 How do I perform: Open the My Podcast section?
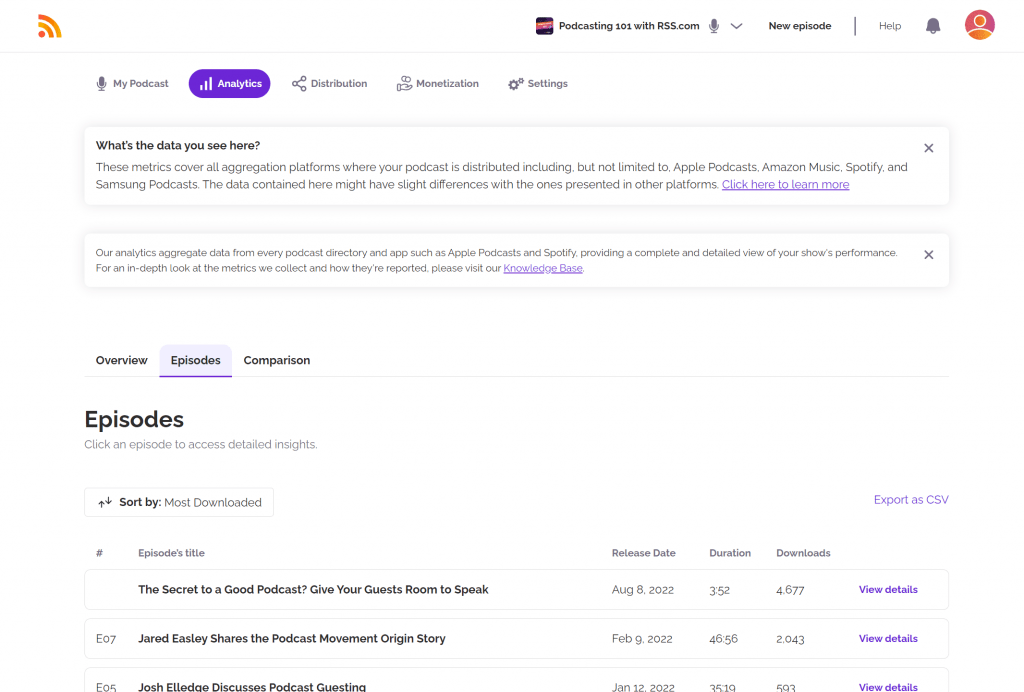pos(132,84)
